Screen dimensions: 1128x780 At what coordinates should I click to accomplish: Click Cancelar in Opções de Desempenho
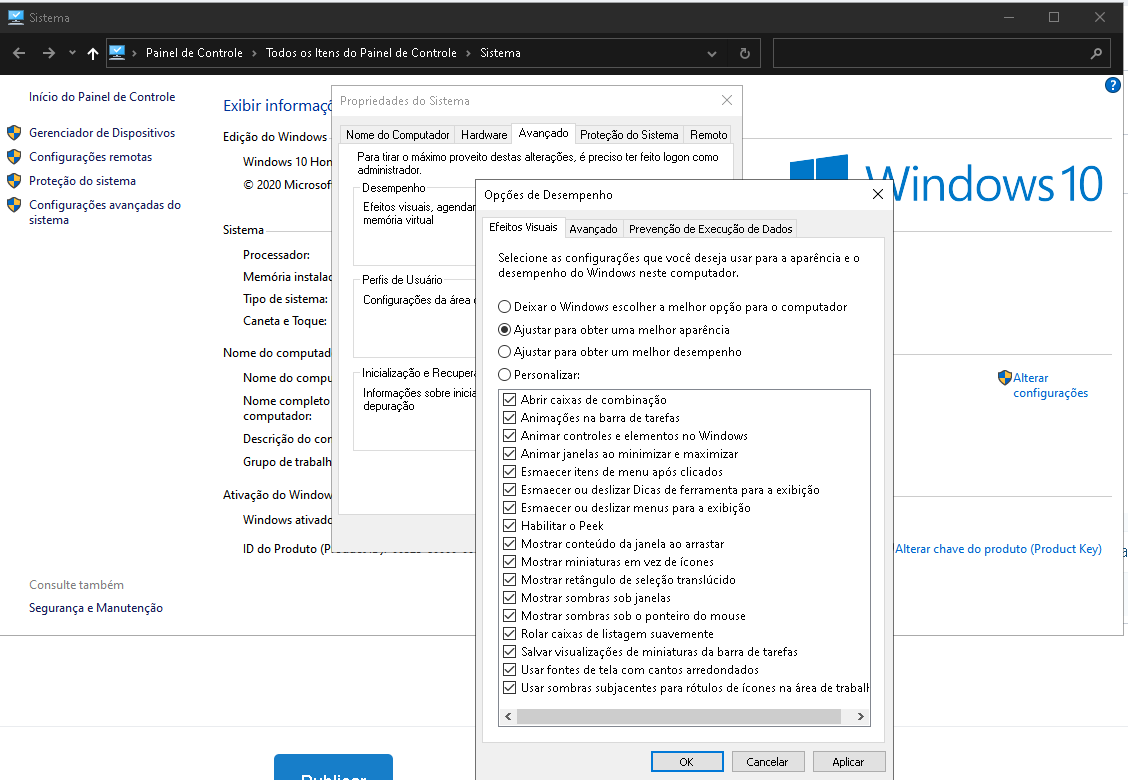click(768, 762)
